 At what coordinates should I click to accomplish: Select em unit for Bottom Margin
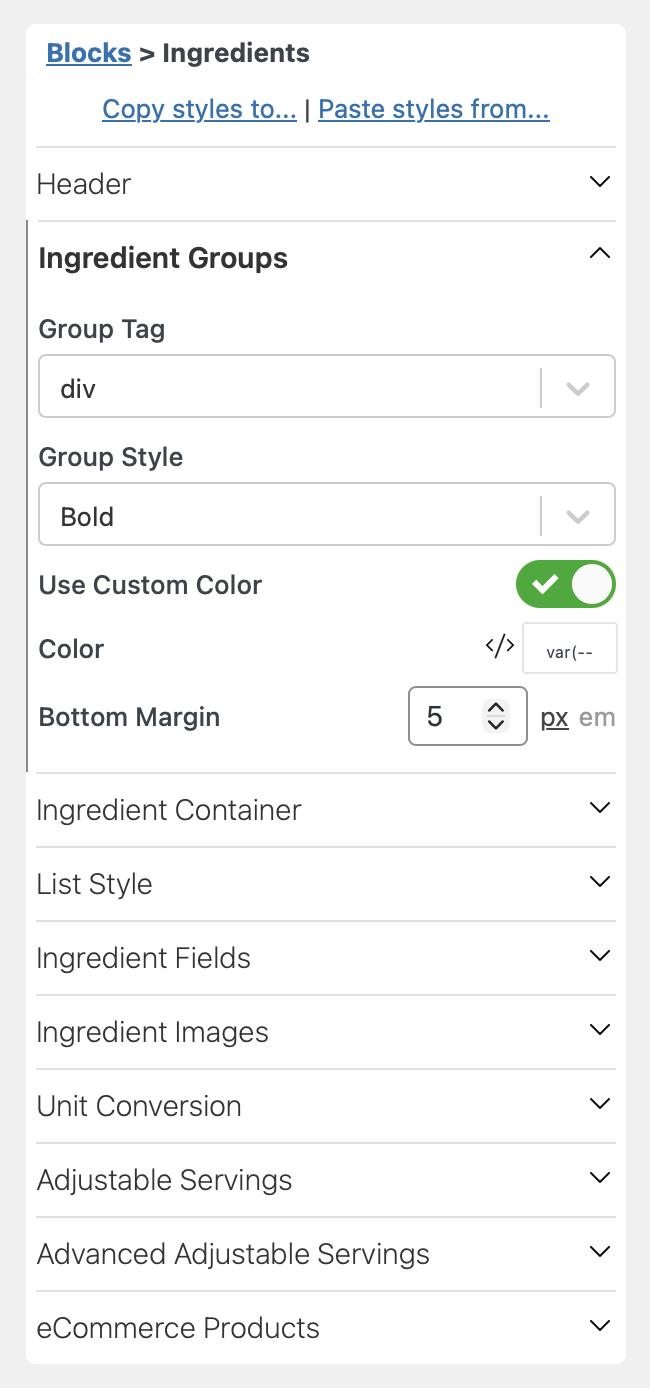pos(597,718)
